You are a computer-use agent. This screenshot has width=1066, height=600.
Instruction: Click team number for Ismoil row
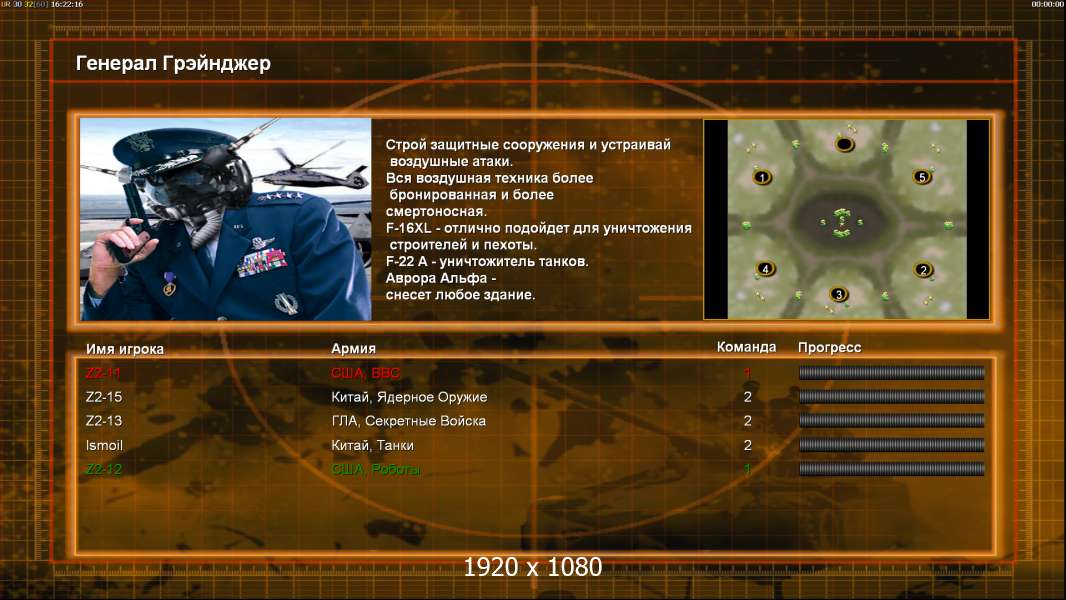tap(747, 445)
